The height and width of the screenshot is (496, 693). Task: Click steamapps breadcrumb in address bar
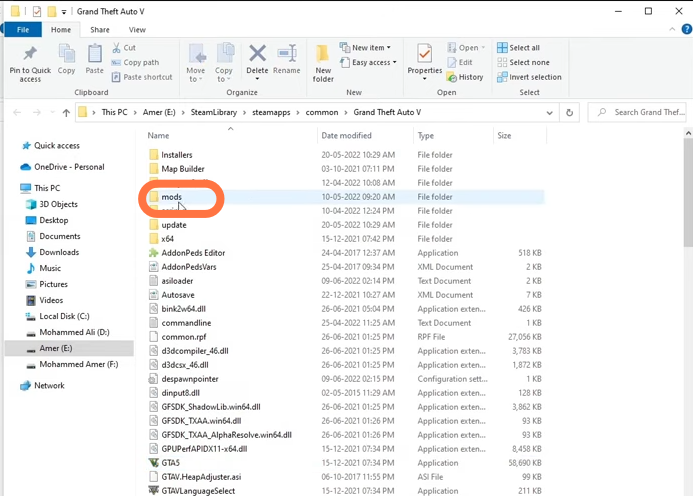pyautogui.click(x=271, y=112)
